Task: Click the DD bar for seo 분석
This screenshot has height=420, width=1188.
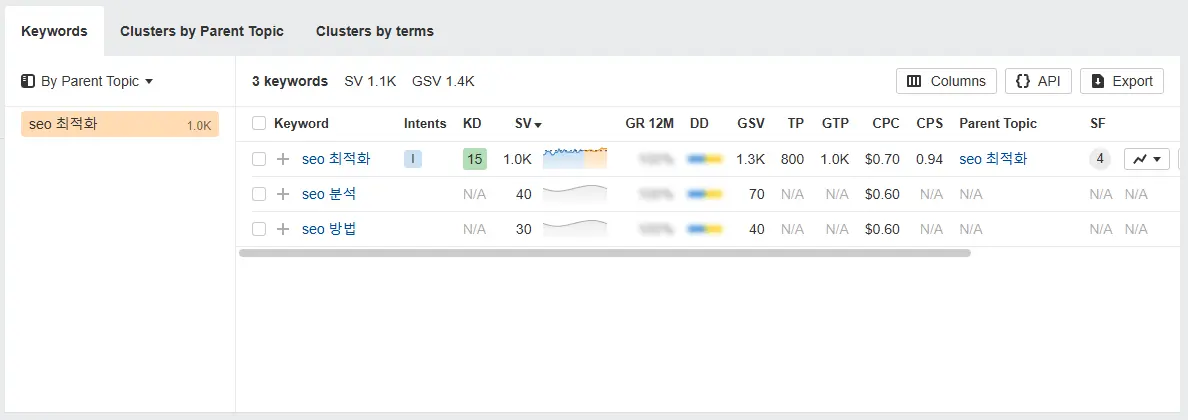Action: pos(705,194)
